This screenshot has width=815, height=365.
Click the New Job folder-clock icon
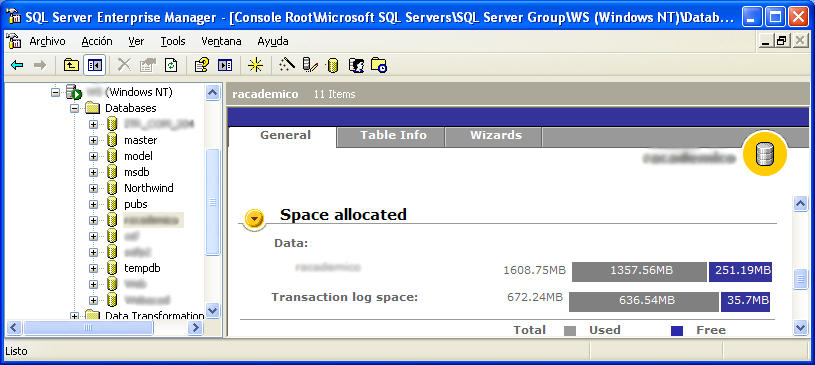pos(379,65)
